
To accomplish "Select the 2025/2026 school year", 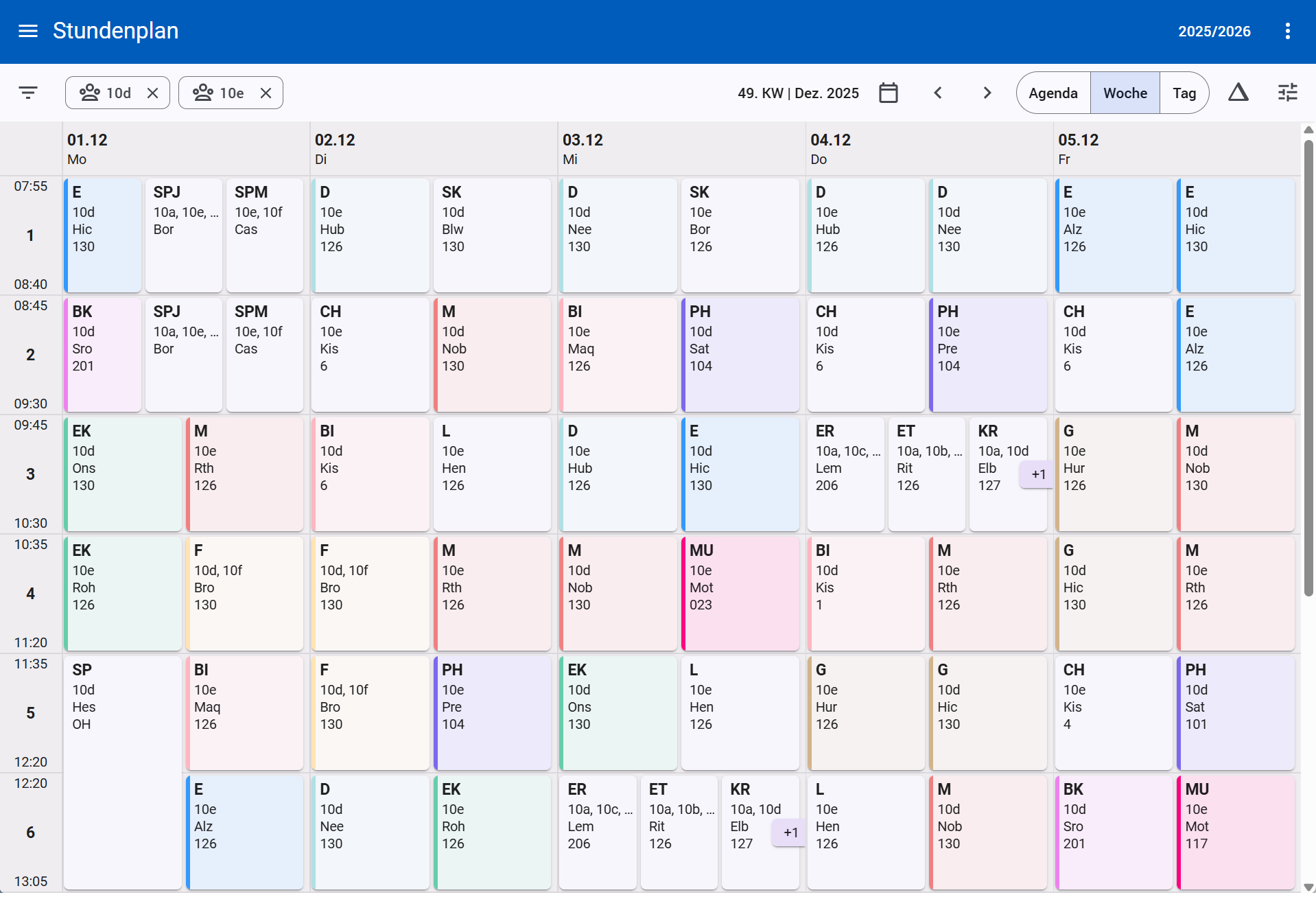I will coord(1214,31).
